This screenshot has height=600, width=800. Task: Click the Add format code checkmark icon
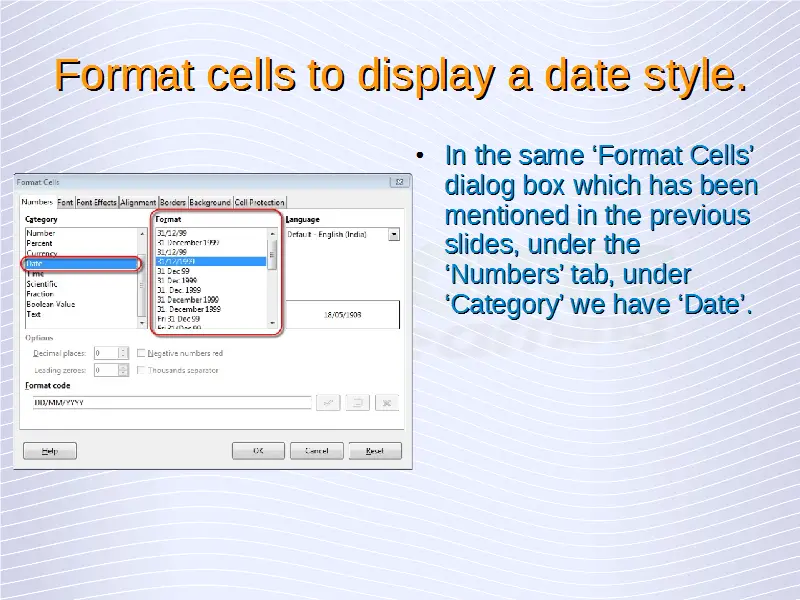click(327, 402)
